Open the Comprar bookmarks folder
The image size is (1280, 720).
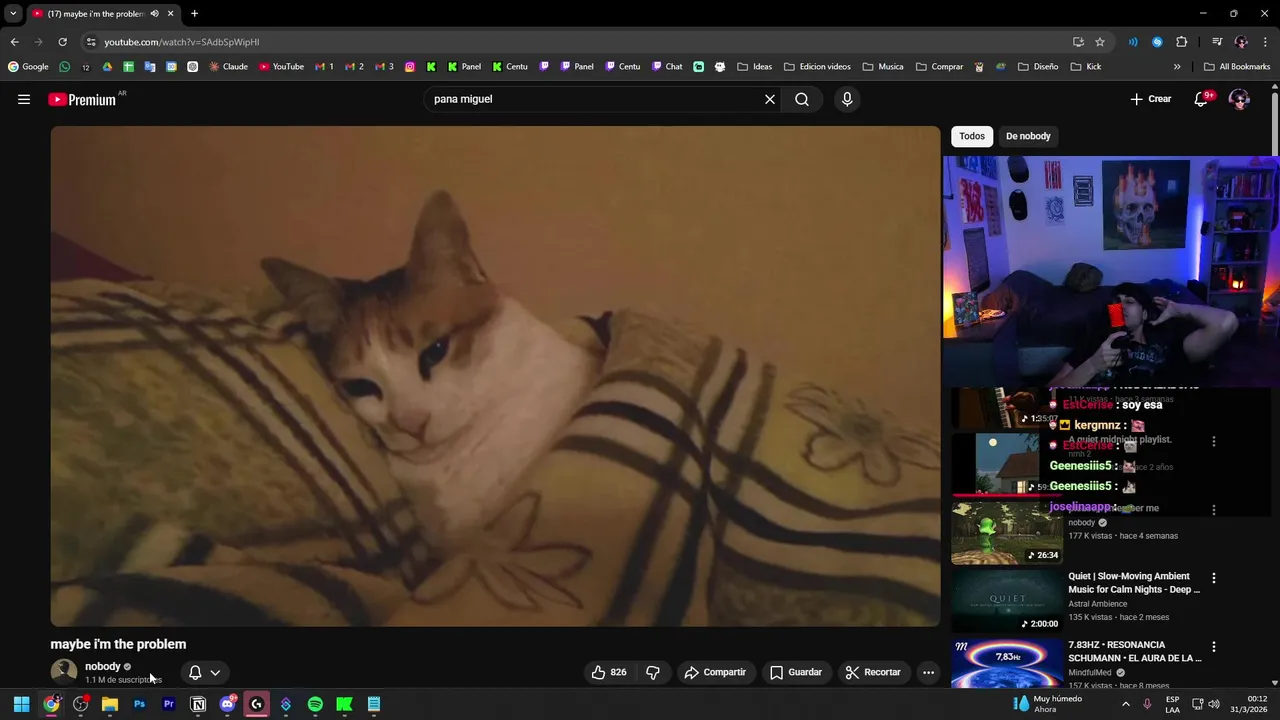coord(939,67)
